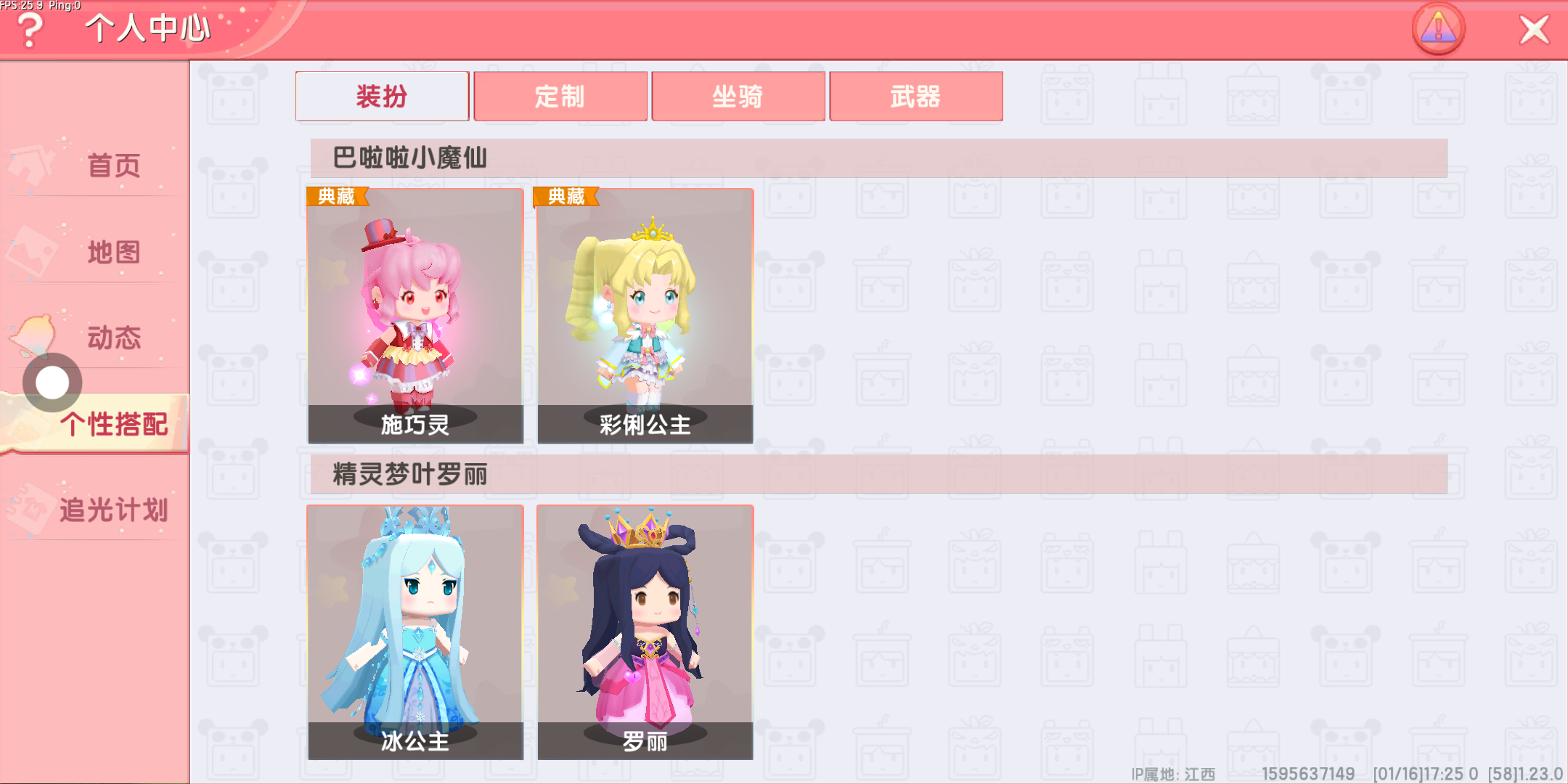Switch to the 定制 tab
The width and height of the screenshot is (1568, 784).
coord(560,96)
